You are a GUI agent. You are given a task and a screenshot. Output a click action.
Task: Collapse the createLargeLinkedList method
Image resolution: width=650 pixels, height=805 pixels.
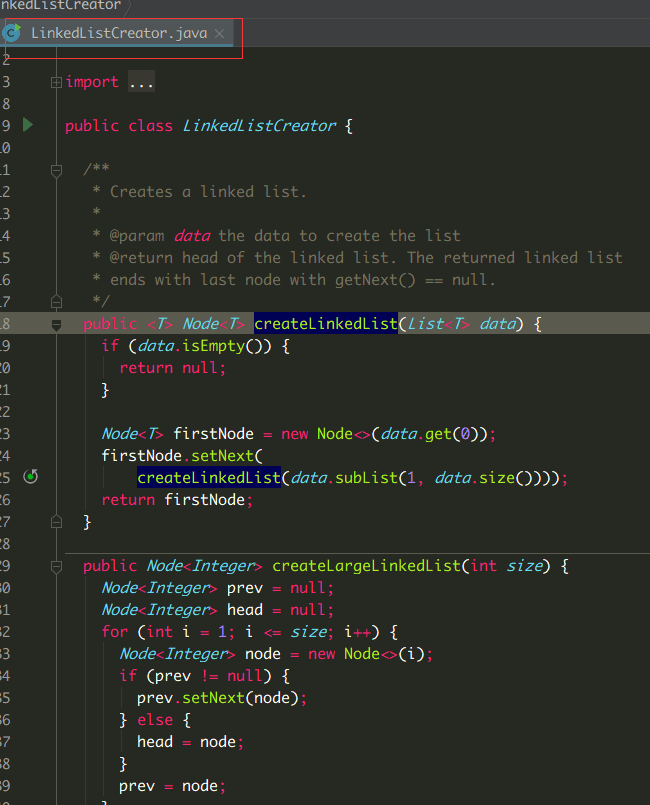(56, 567)
